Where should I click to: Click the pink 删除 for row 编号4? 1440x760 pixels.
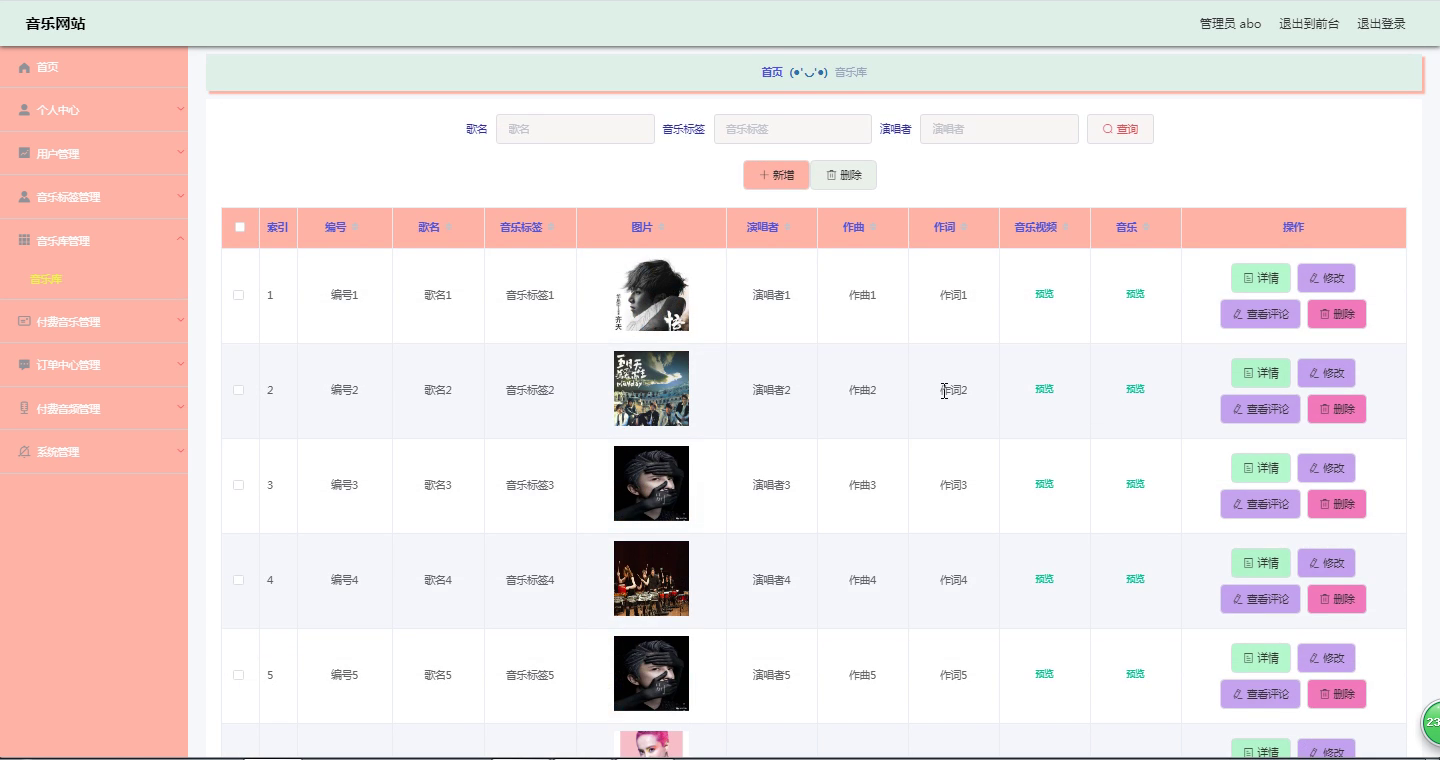[x=1337, y=599]
